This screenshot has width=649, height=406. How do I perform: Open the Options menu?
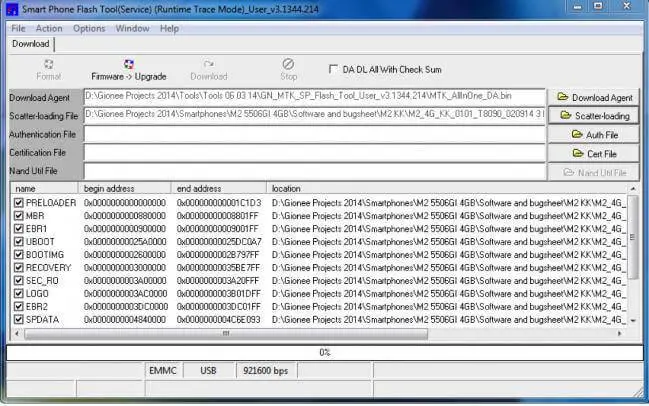point(89,29)
